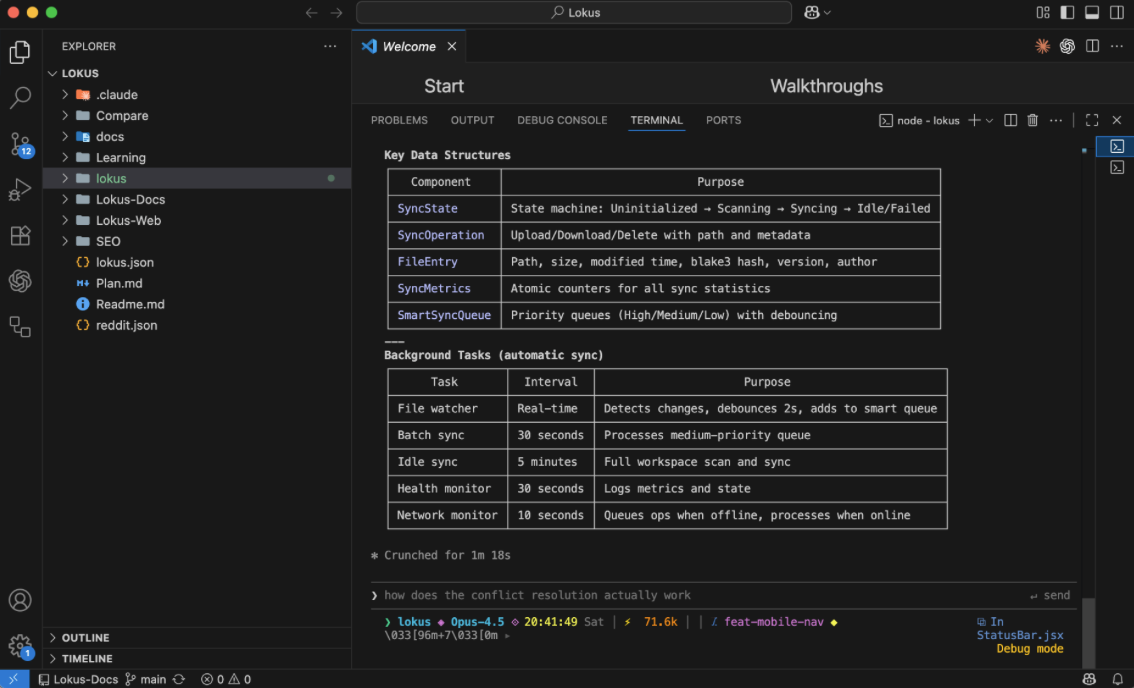Screen dimensions: 1134x688
Task: Split the terminal panel
Action: point(1010,120)
